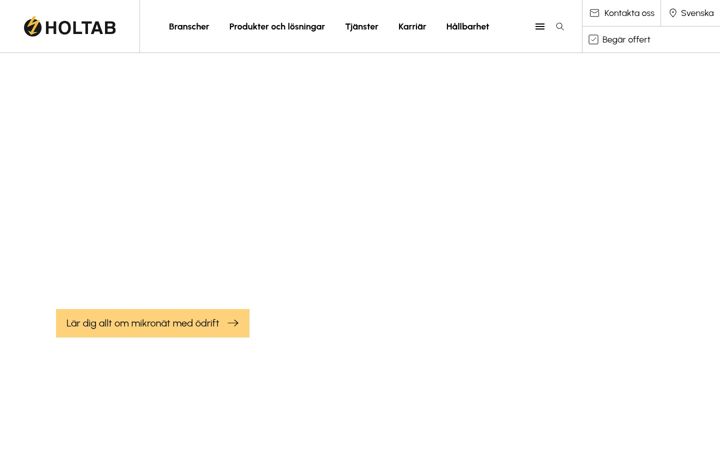The height and width of the screenshot is (450, 720).
Task: Go to the Karriär section
Action: coord(412,27)
